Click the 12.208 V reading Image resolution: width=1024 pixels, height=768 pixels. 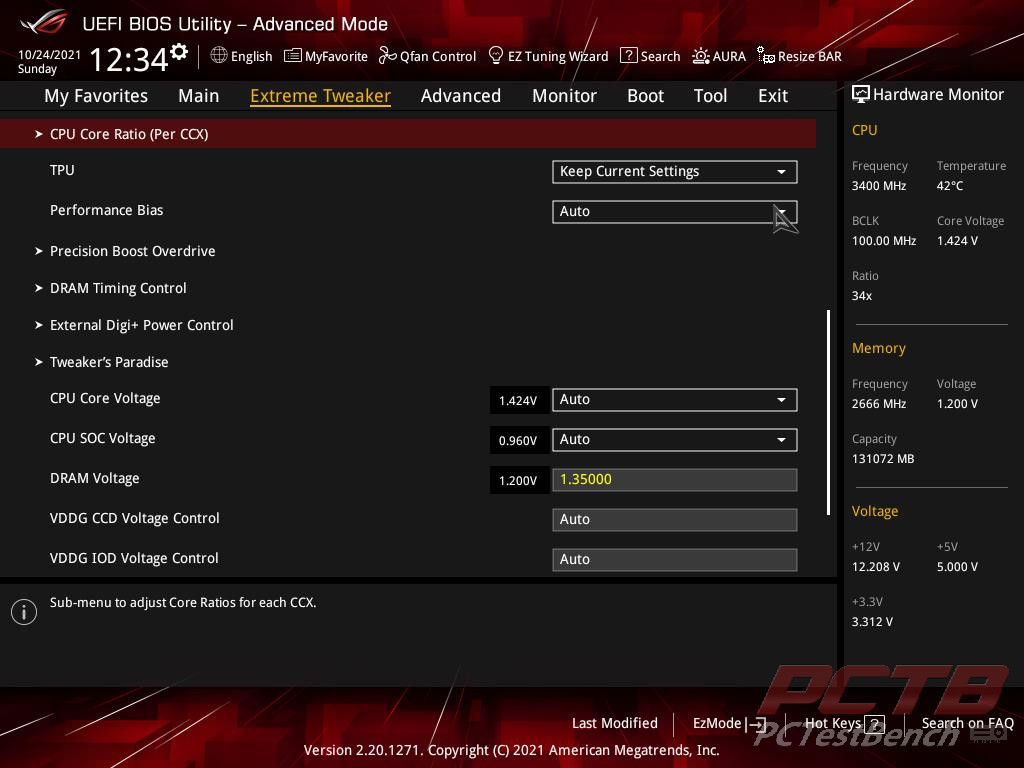point(875,567)
